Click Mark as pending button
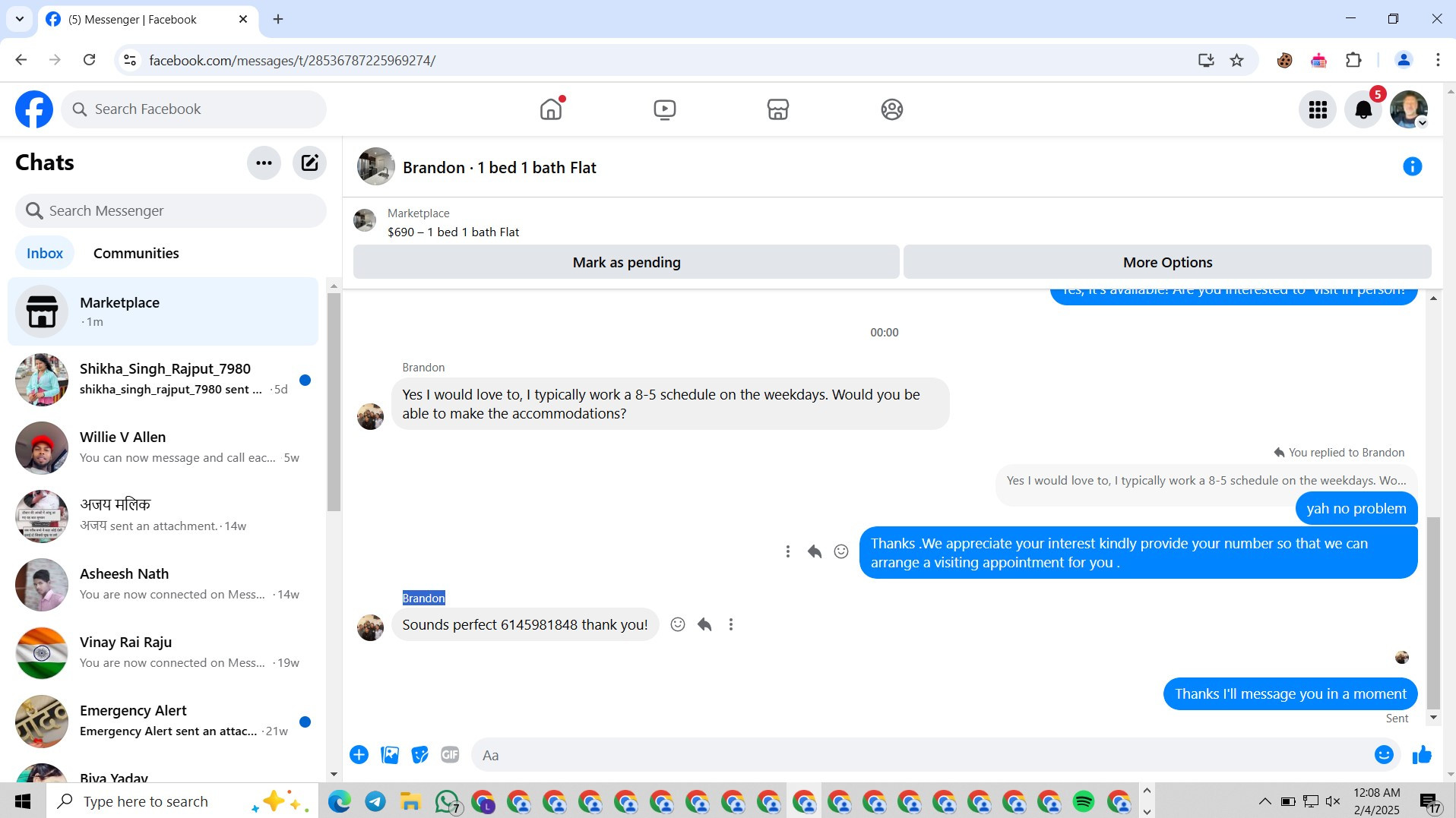Image resolution: width=1456 pixels, height=818 pixels. [x=626, y=262]
